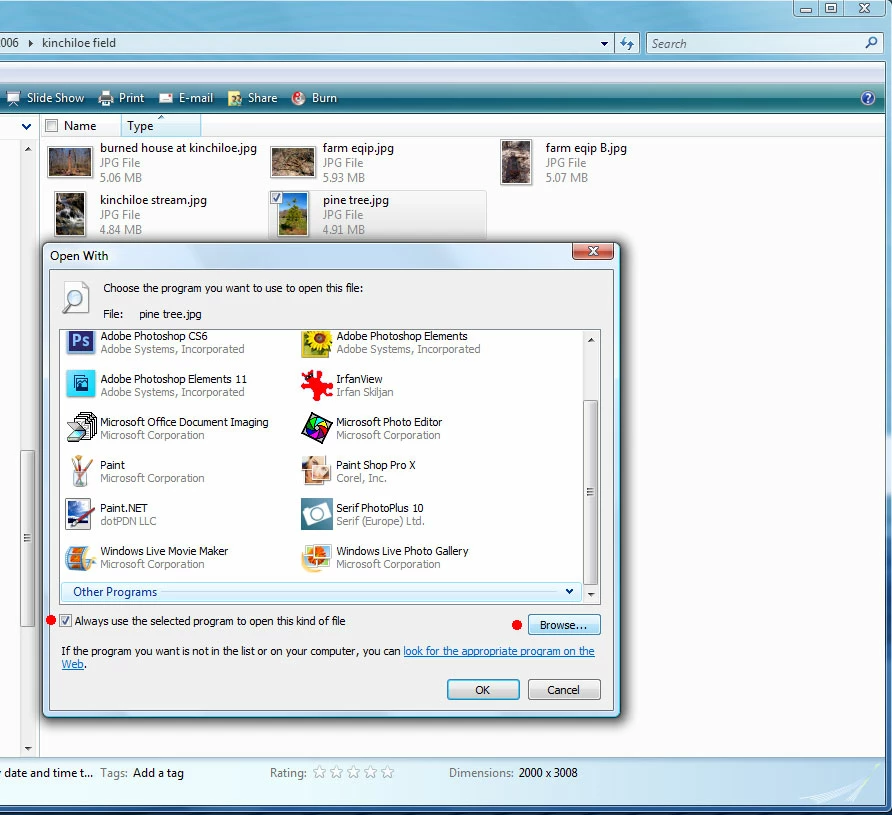Collapse the navigation pane chevron
This screenshot has height=815, width=892.
click(x=26, y=126)
